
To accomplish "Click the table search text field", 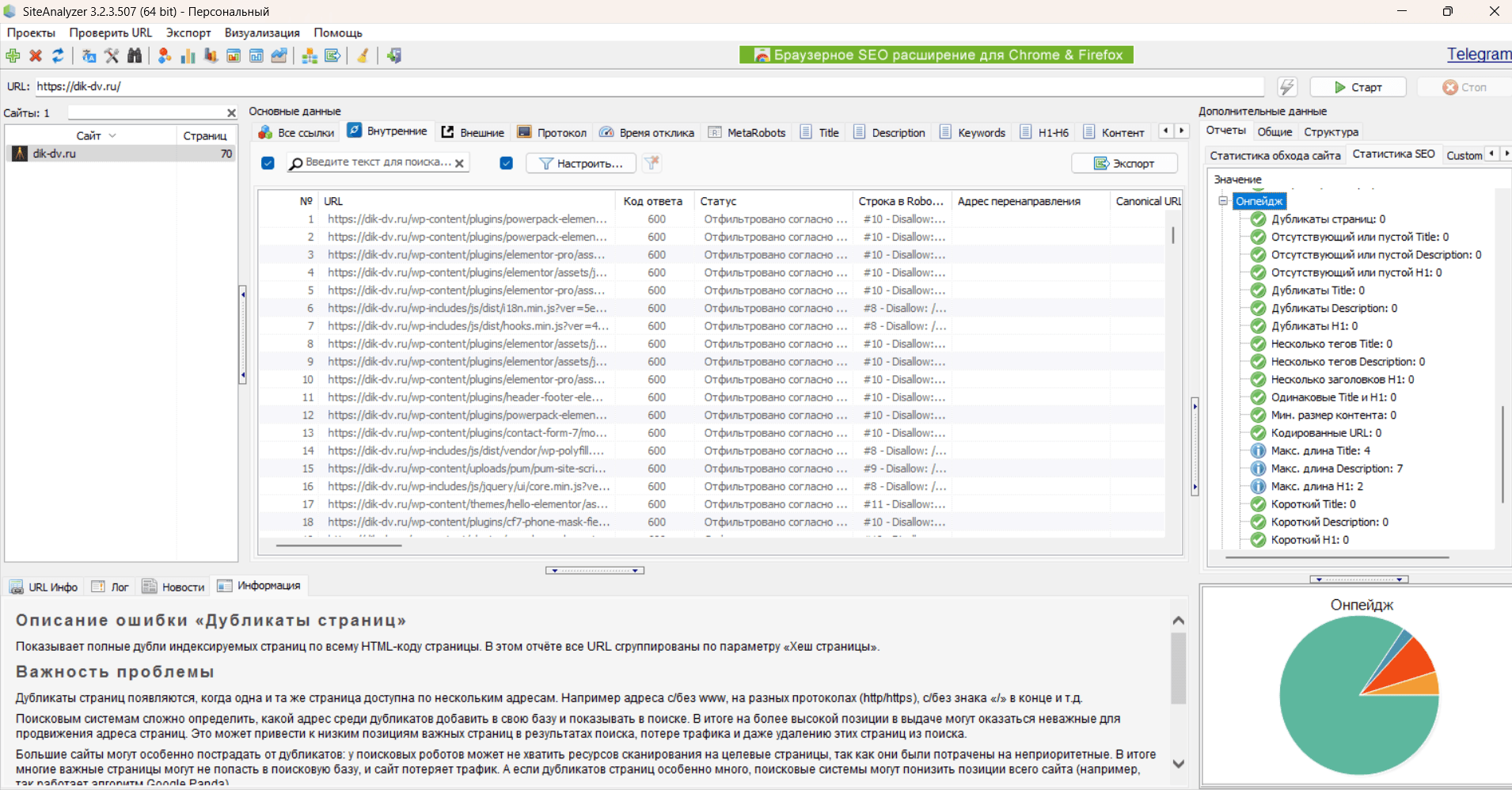I will click(x=378, y=162).
